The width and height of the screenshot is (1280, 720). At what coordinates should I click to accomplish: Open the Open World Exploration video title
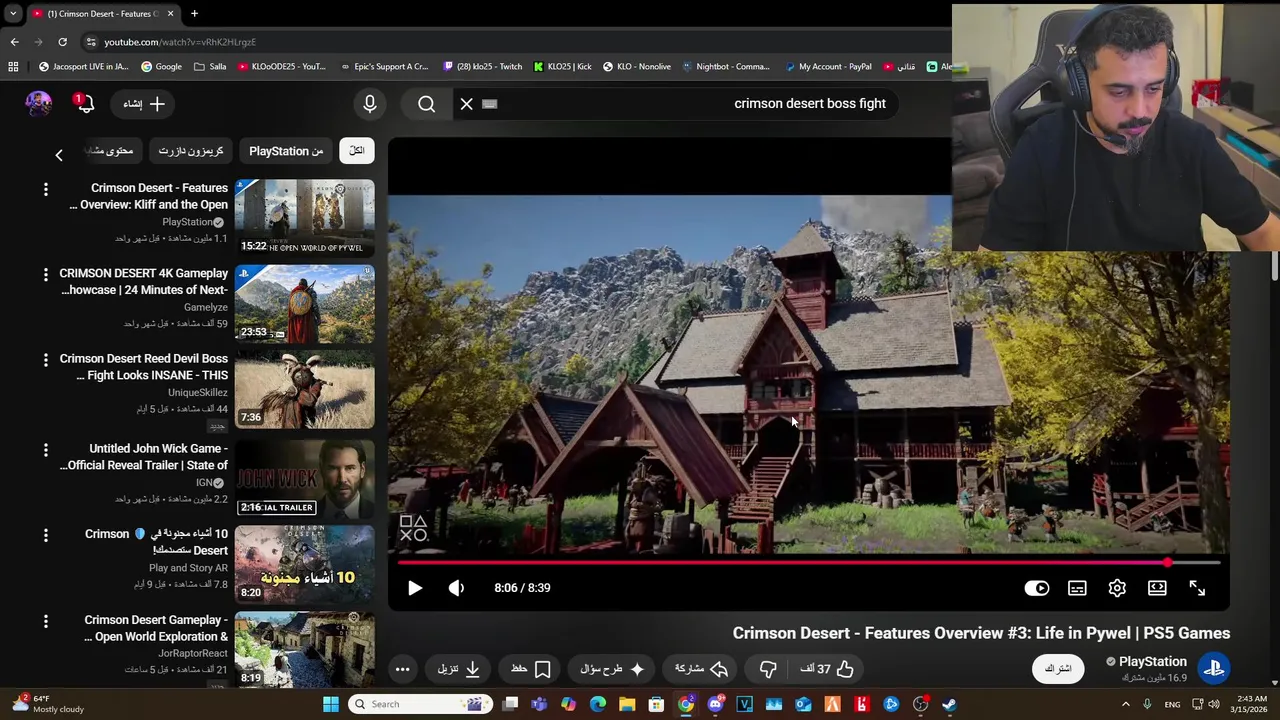point(155,628)
